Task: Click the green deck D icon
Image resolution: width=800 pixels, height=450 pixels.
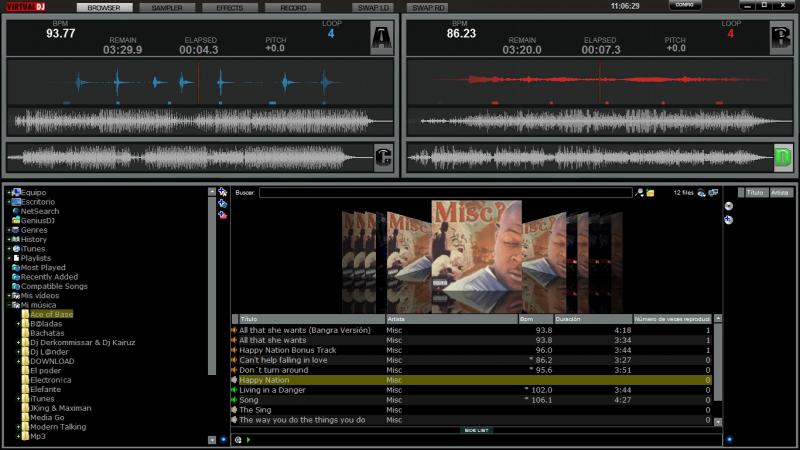Action: (782, 156)
